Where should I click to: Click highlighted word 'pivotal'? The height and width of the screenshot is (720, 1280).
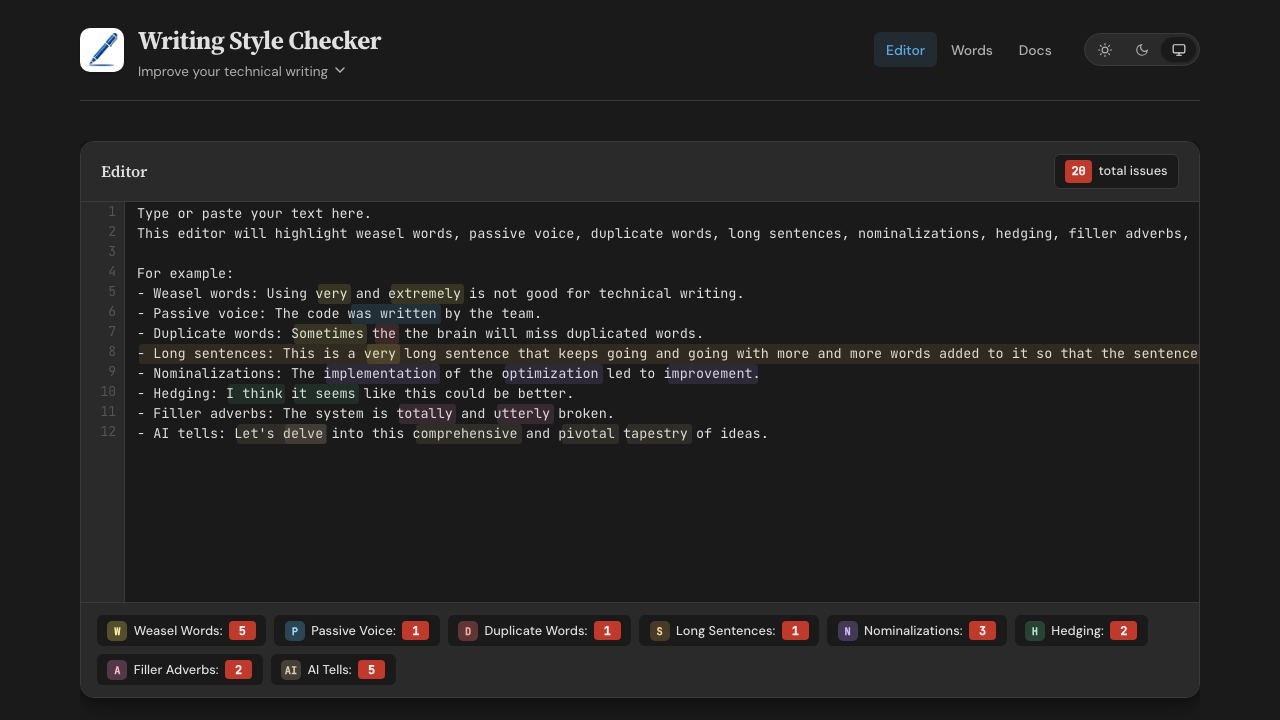587,433
